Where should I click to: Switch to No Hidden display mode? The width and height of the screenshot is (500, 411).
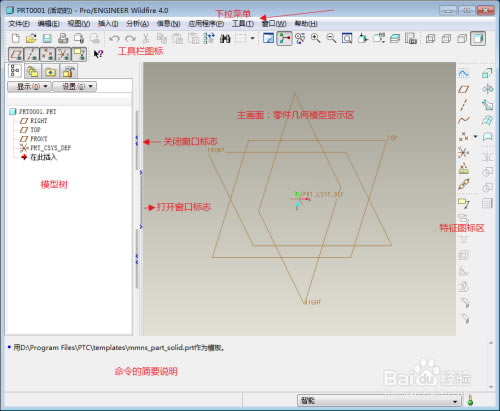point(462,39)
